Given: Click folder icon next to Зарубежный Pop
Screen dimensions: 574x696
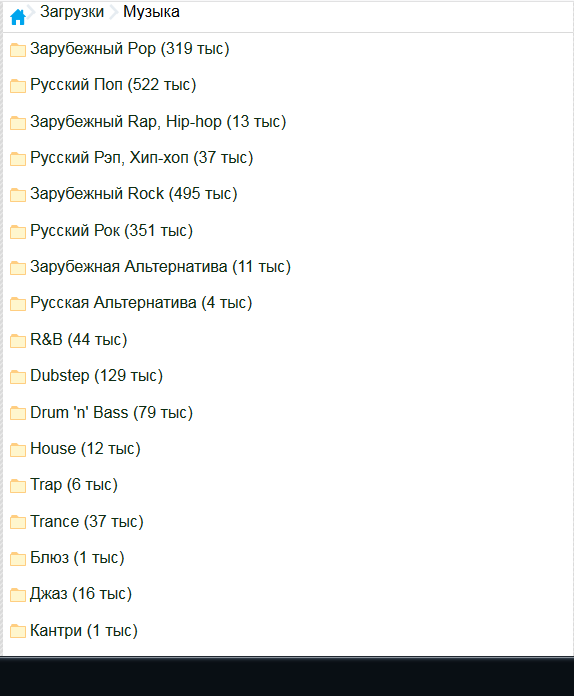Looking at the screenshot, I should [x=18, y=50].
